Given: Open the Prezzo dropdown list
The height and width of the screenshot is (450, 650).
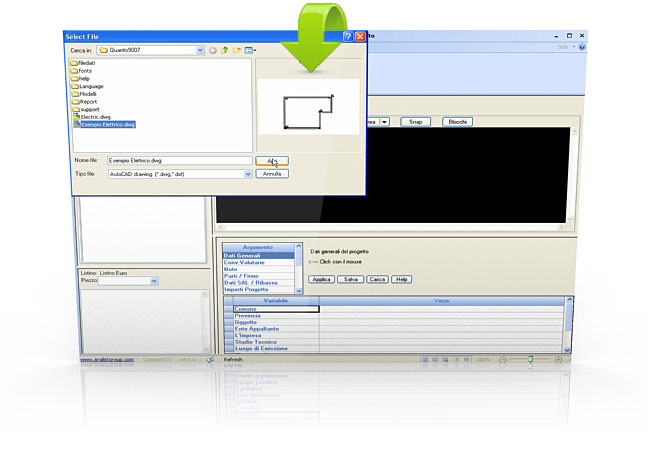Looking at the screenshot, I should point(154,282).
